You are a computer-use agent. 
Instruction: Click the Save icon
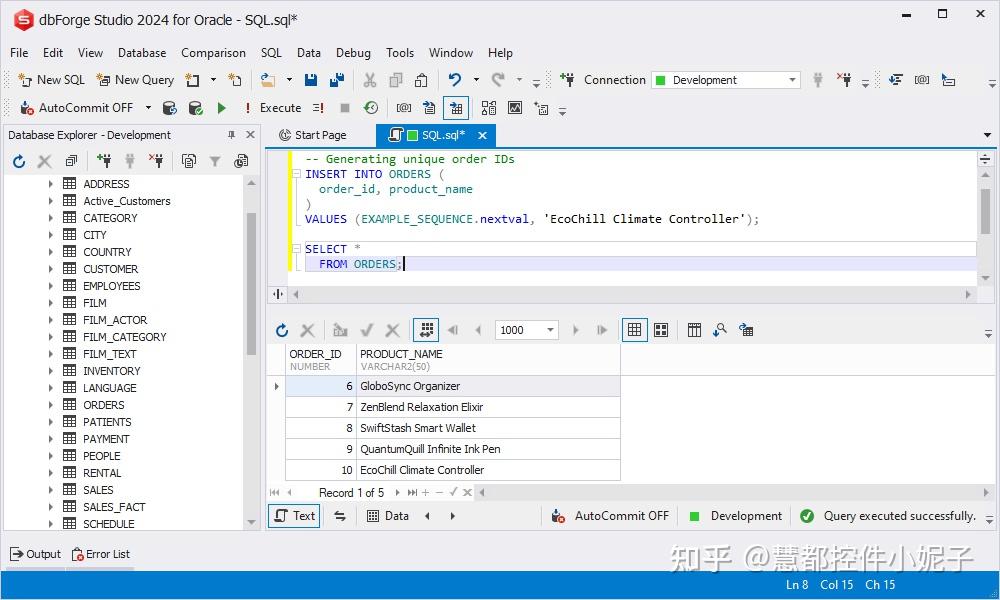point(311,79)
